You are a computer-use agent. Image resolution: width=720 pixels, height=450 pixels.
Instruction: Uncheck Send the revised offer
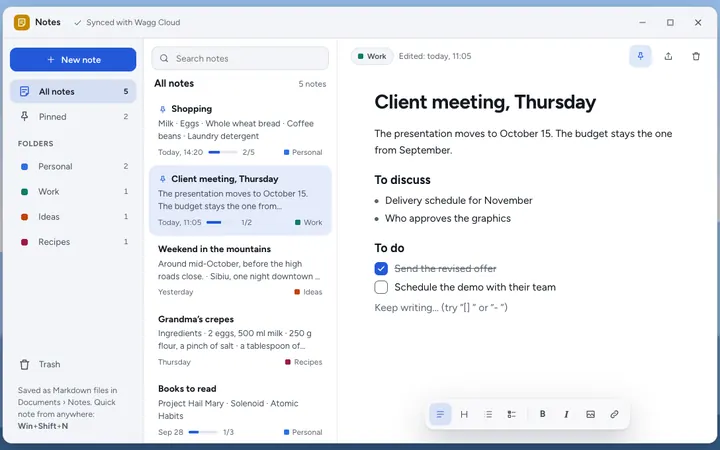(381, 269)
